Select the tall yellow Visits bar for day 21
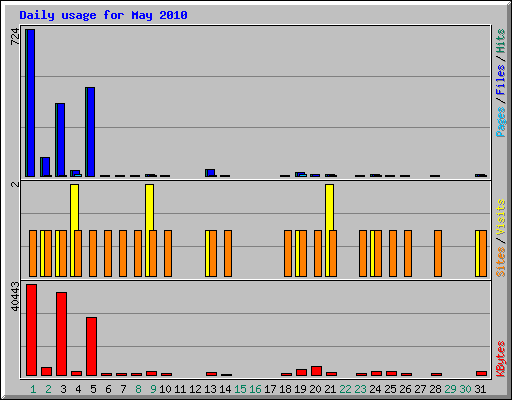 (x=329, y=207)
